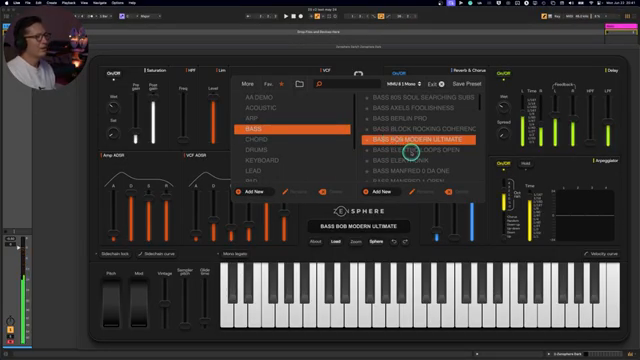Open Velocity curve editor
Image resolution: width=640 pixels, height=360 pixels.
click(601, 254)
